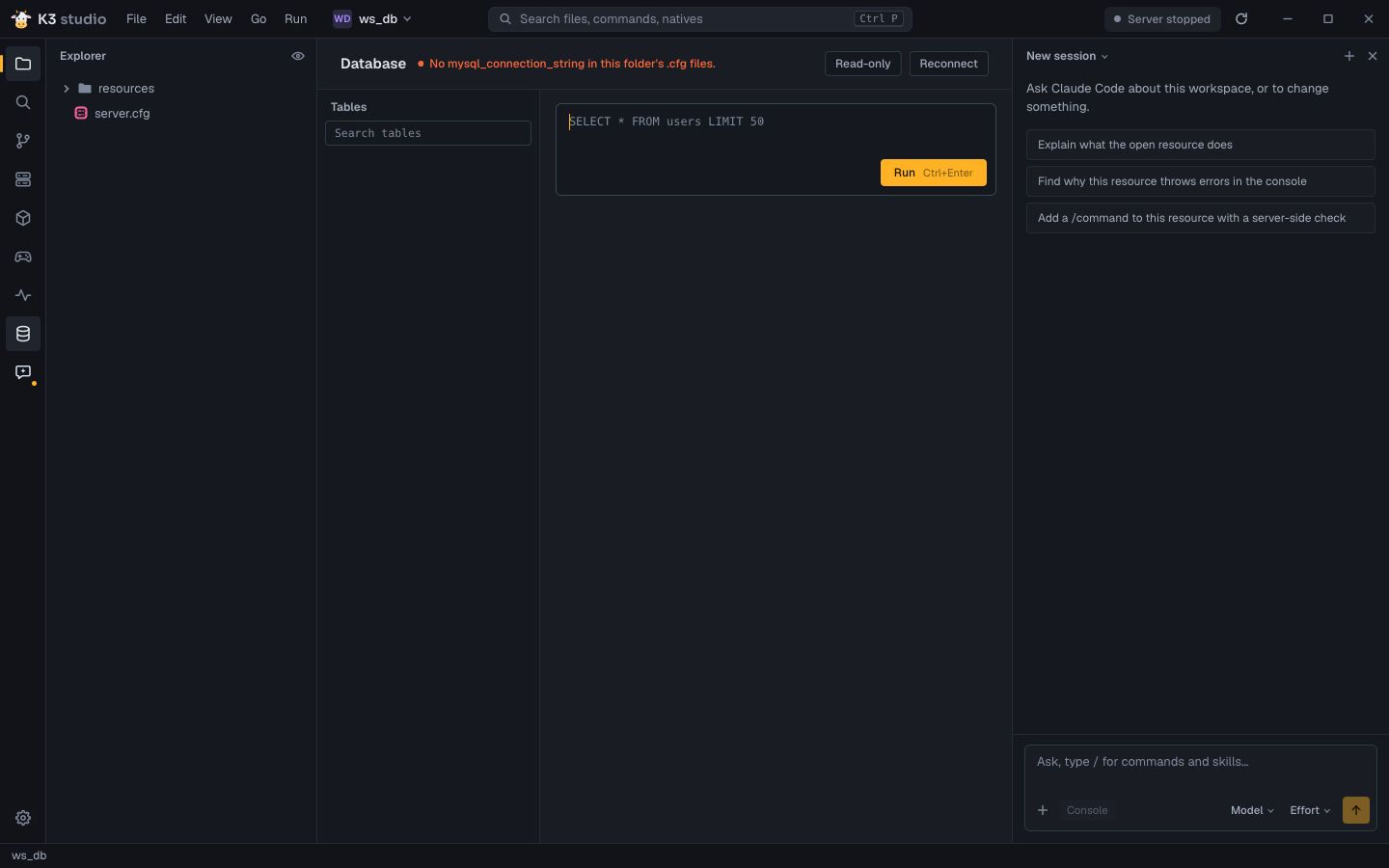1389x868 pixels.
Task: Focus the Search tables field
Action: click(428, 133)
